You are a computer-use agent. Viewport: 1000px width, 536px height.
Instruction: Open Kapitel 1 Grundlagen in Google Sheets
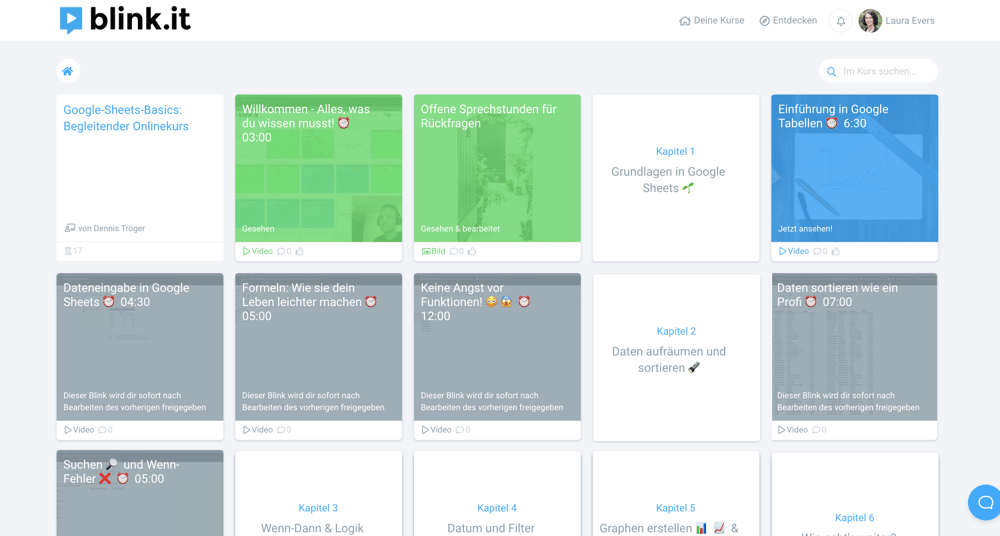(x=675, y=178)
